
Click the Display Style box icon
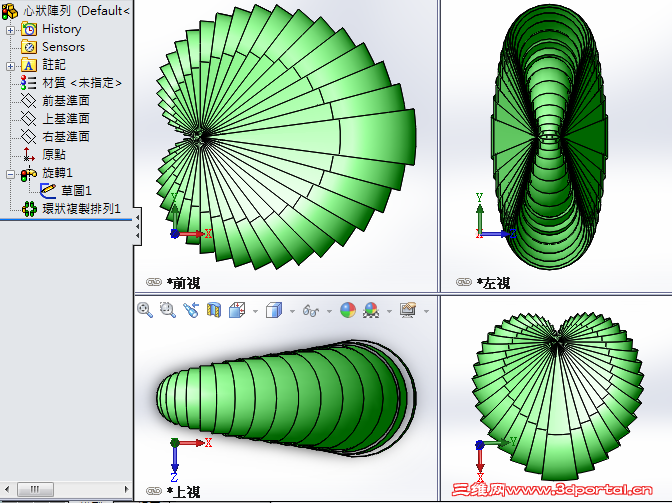point(274,310)
